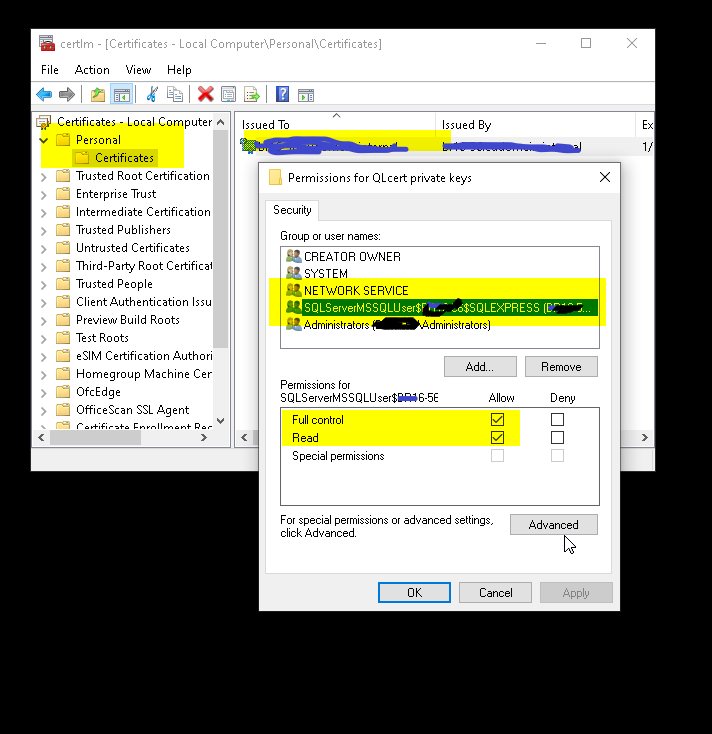
Task: Expand the Enterprise Trust tree node
Action: pos(44,194)
